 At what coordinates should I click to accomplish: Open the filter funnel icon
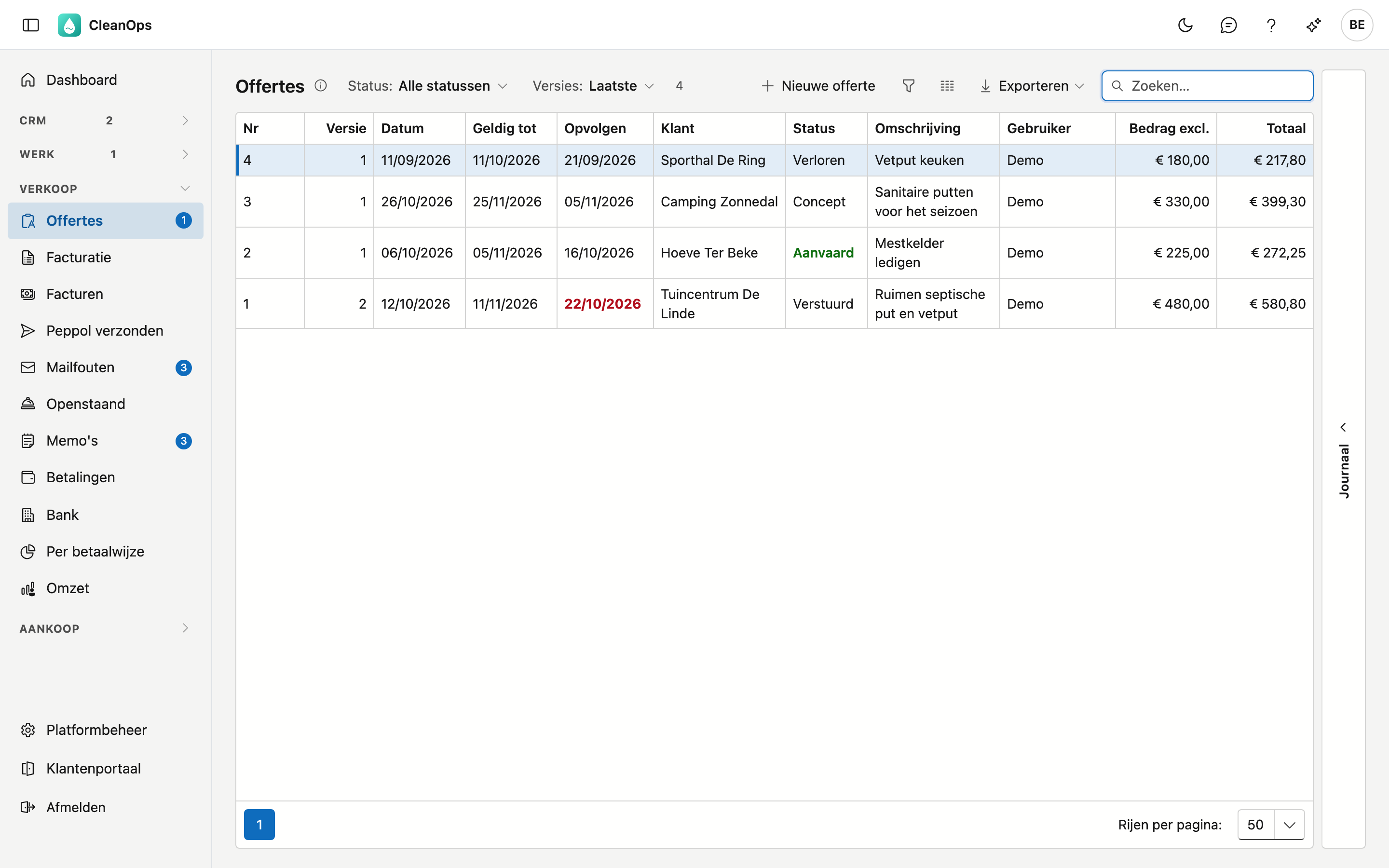click(909, 85)
